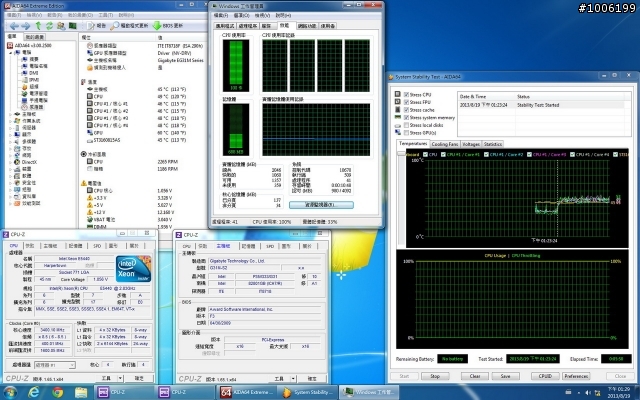The image size is (640, 400).
Task: Open the SPD tab in left CPU-Z window
Action: 97,246
